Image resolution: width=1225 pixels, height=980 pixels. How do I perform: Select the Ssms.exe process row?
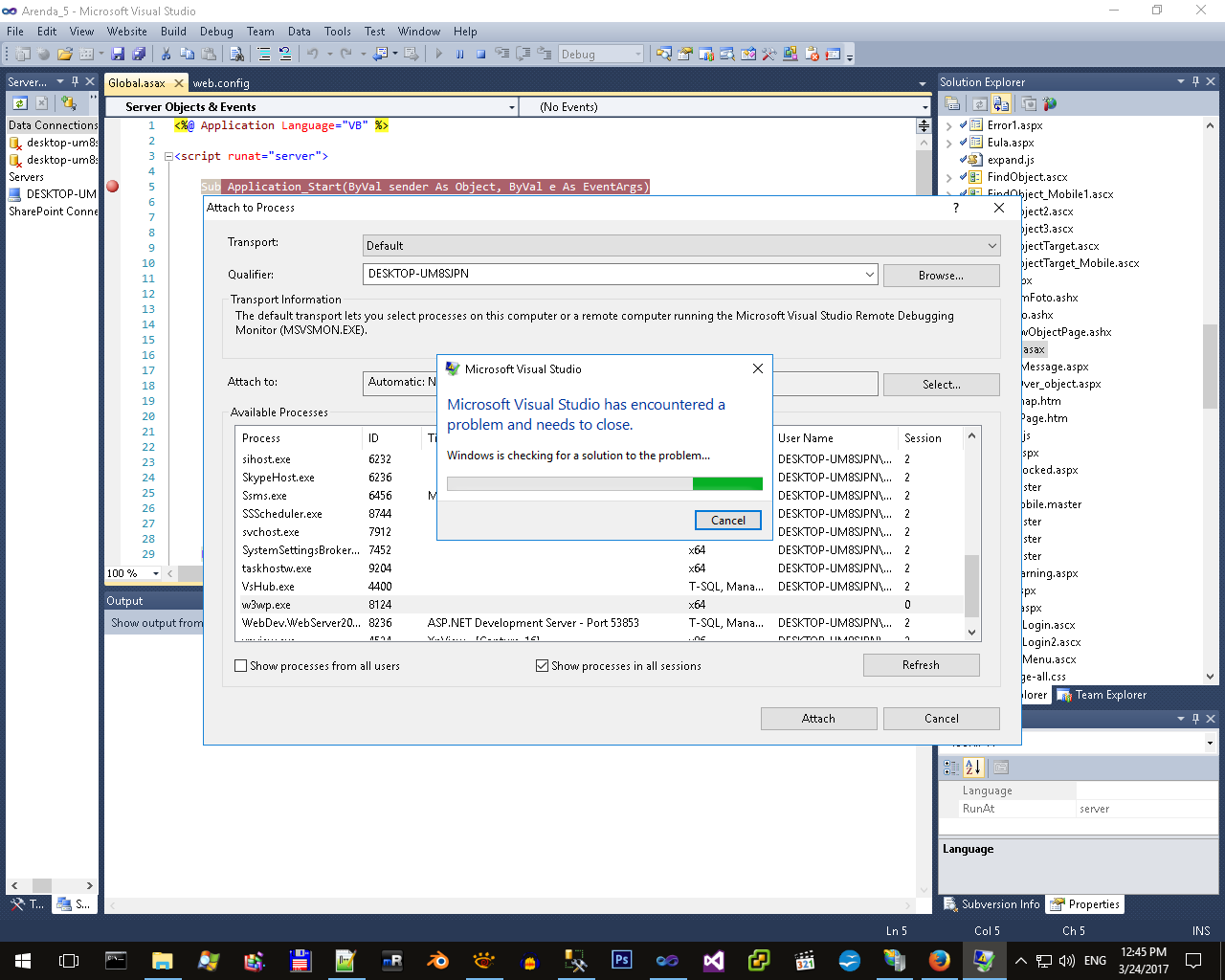[601, 496]
